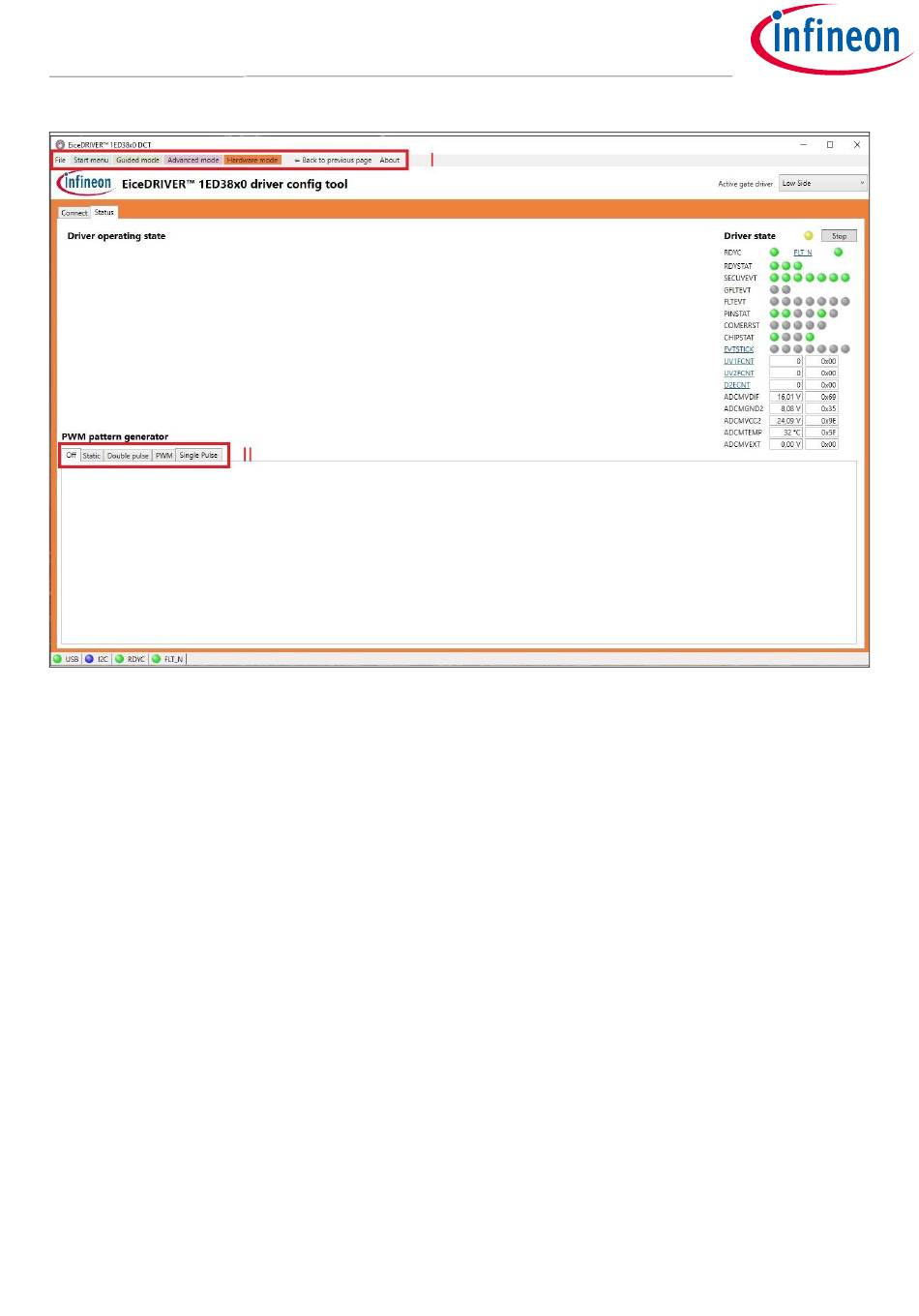The height and width of the screenshot is (1316, 919).
Task: Select the Single Pulse tab
Action: point(198,455)
